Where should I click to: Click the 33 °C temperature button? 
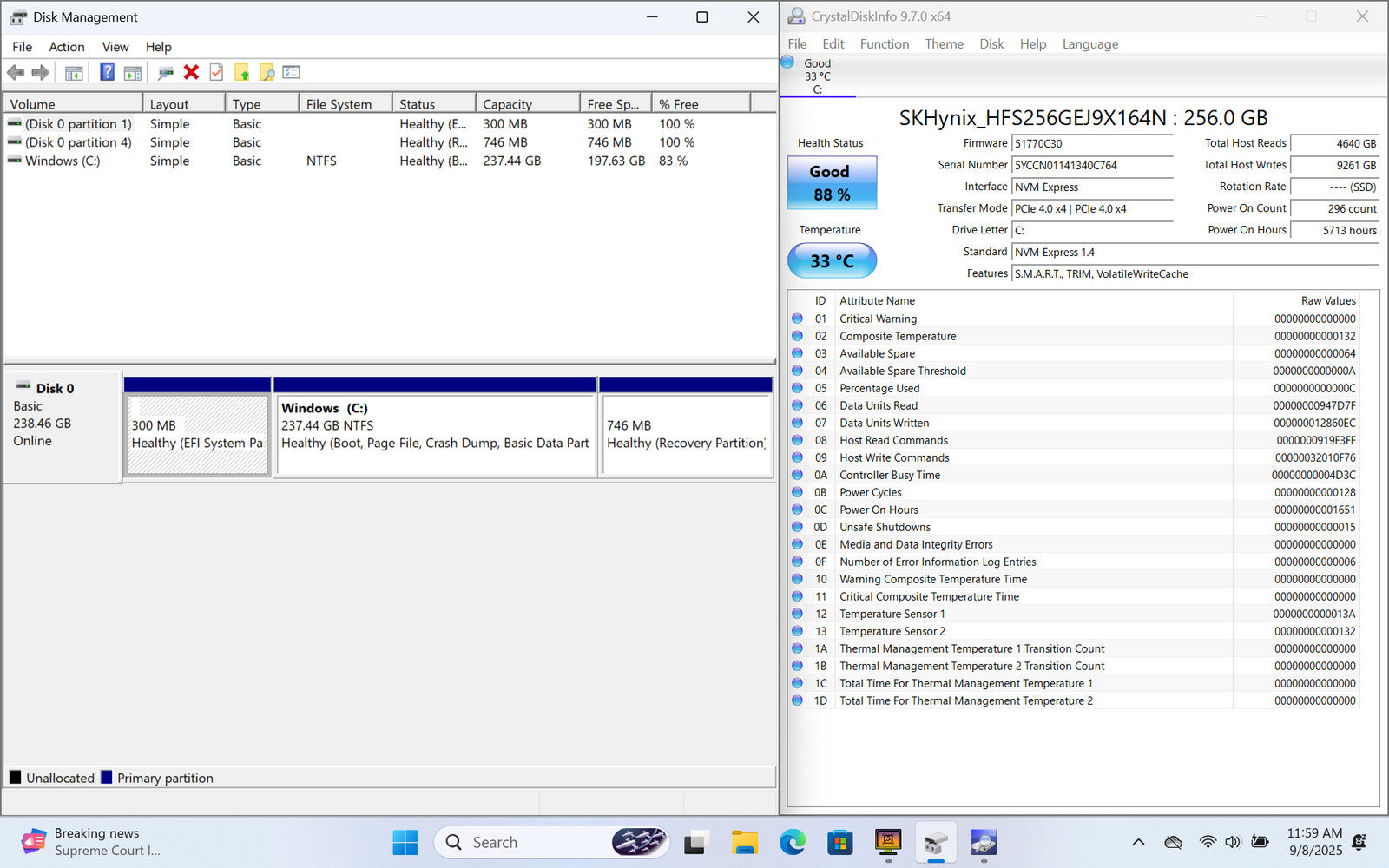[x=832, y=260]
